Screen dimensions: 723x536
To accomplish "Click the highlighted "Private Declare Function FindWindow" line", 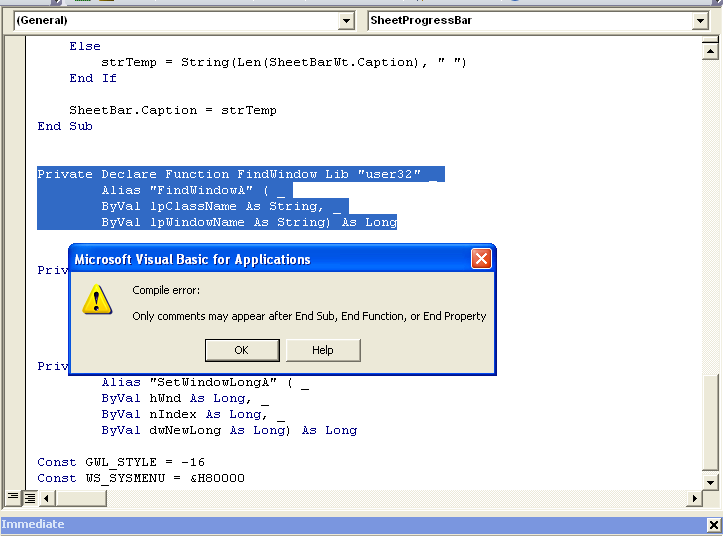I will pyautogui.click(x=241, y=174).
